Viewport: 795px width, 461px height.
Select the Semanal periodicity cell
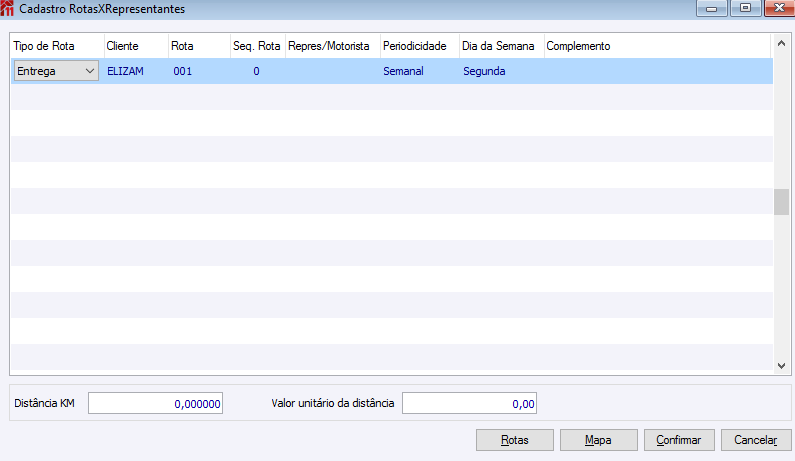tap(420, 71)
